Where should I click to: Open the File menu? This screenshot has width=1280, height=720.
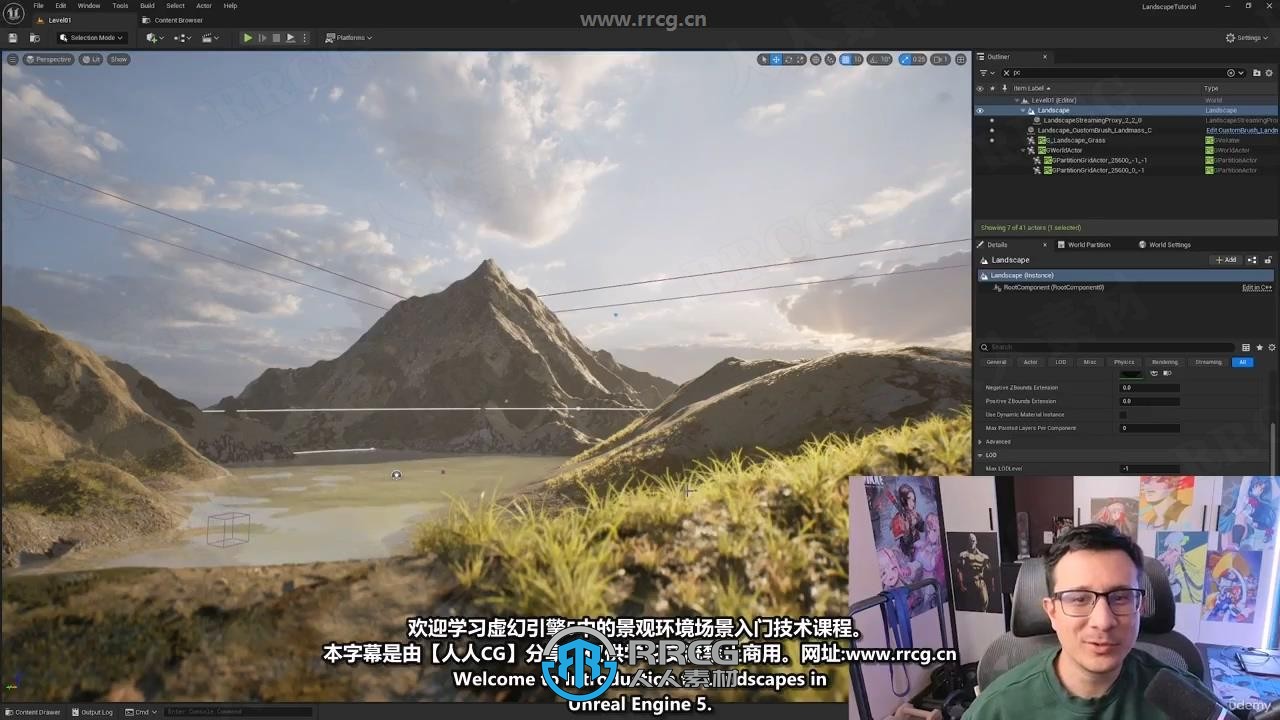39,6
